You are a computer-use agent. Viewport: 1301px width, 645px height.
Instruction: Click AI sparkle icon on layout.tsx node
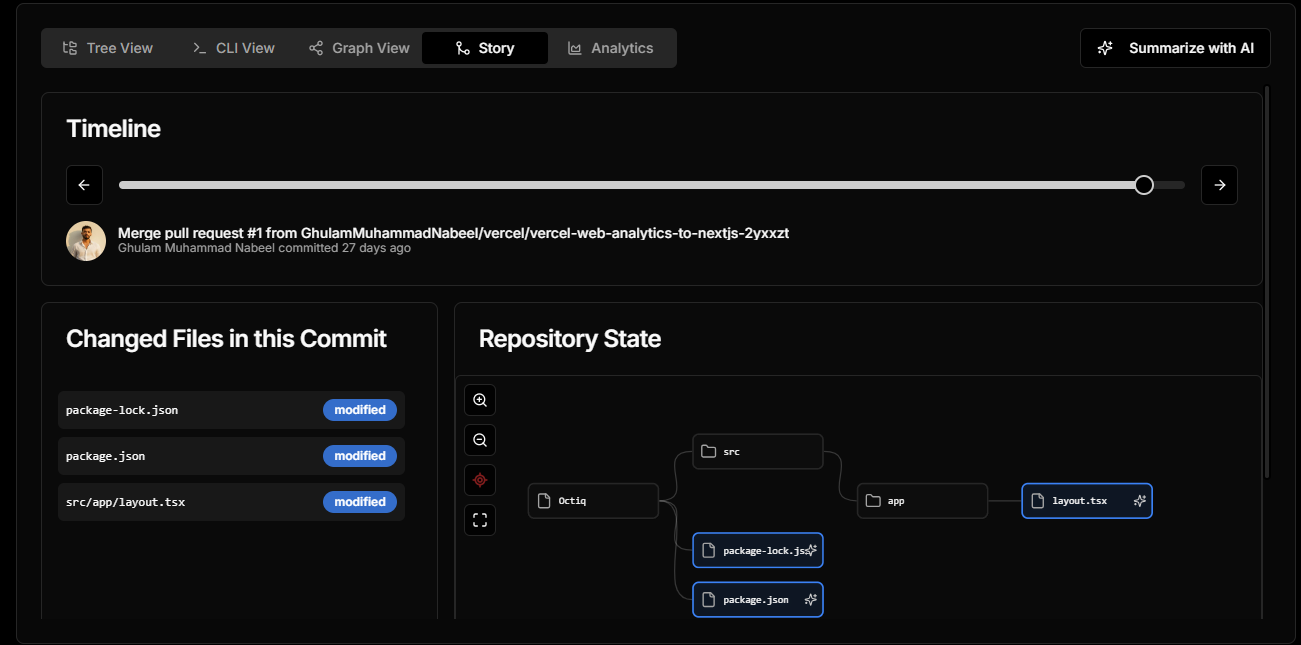[1139, 501]
